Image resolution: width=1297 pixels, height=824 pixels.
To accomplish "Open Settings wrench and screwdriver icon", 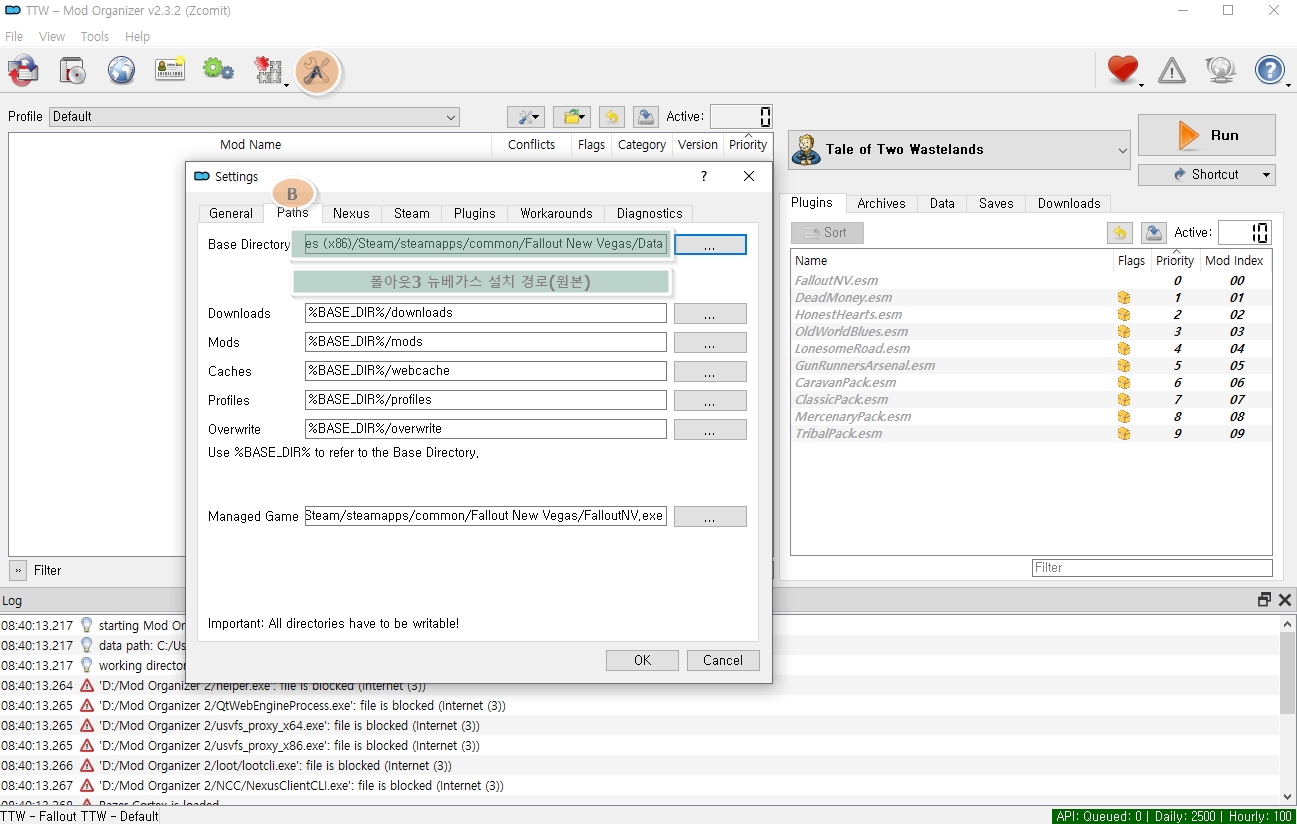I will click(317, 71).
